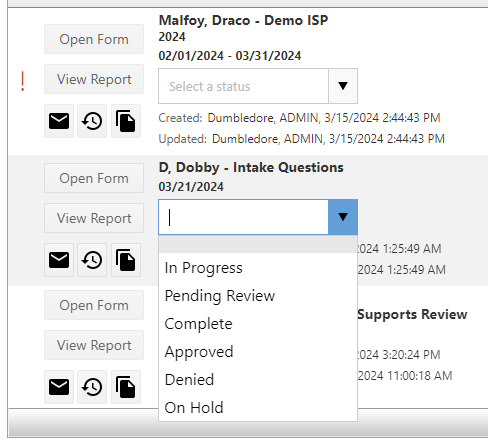This screenshot has height=444, width=488.
Task: Click the email icon for Malfoy Demo ISP
Action: point(59,121)
